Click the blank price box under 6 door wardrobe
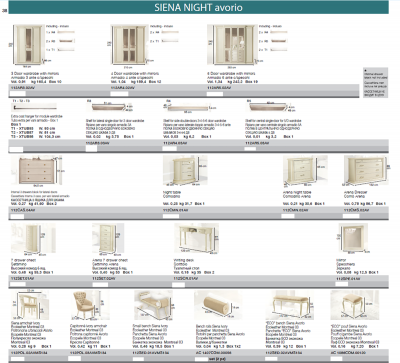 point(215,94)
